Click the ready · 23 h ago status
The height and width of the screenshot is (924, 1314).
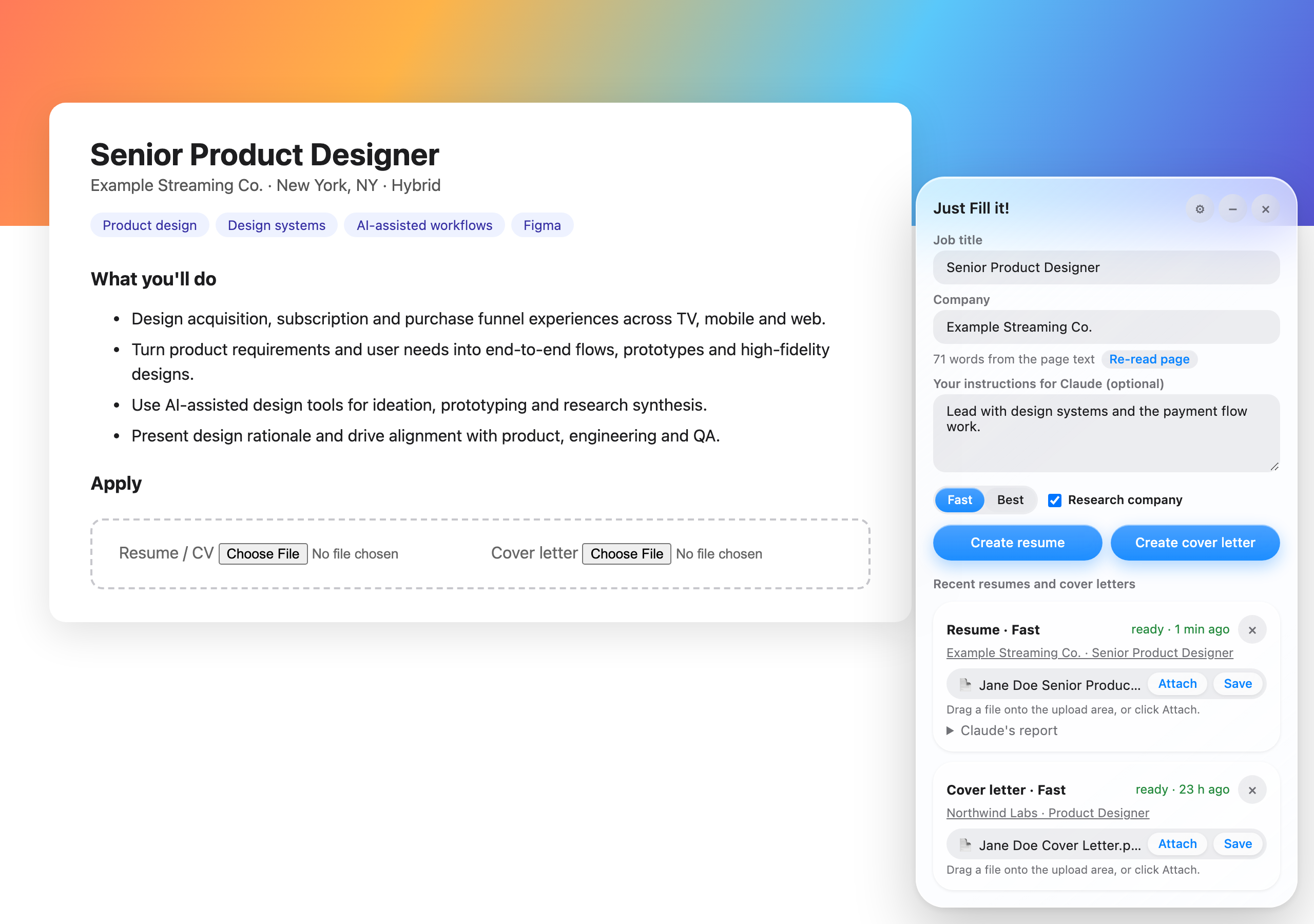[1183, 790]
